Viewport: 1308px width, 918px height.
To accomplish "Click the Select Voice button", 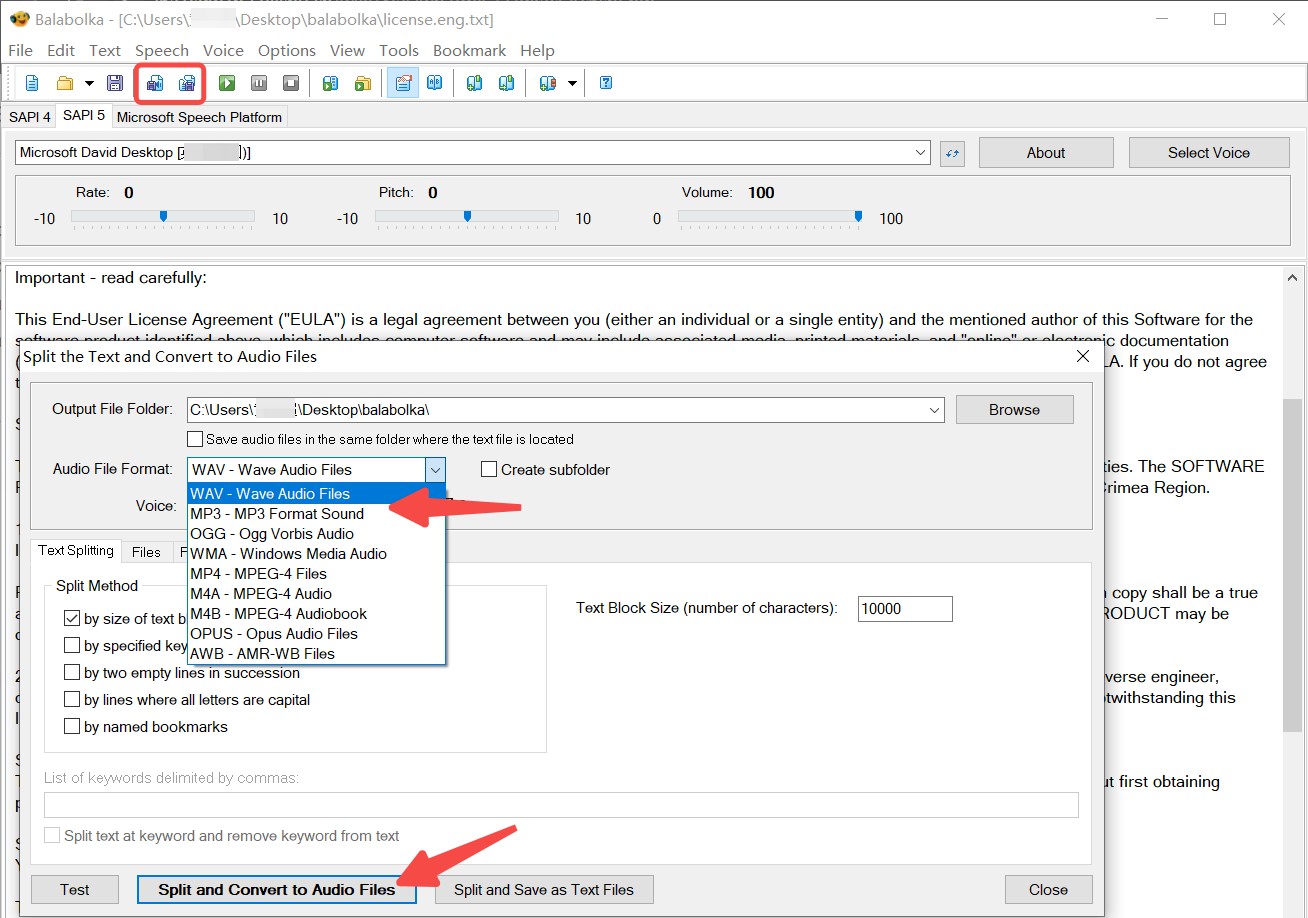I will [x=1209, y=153].
